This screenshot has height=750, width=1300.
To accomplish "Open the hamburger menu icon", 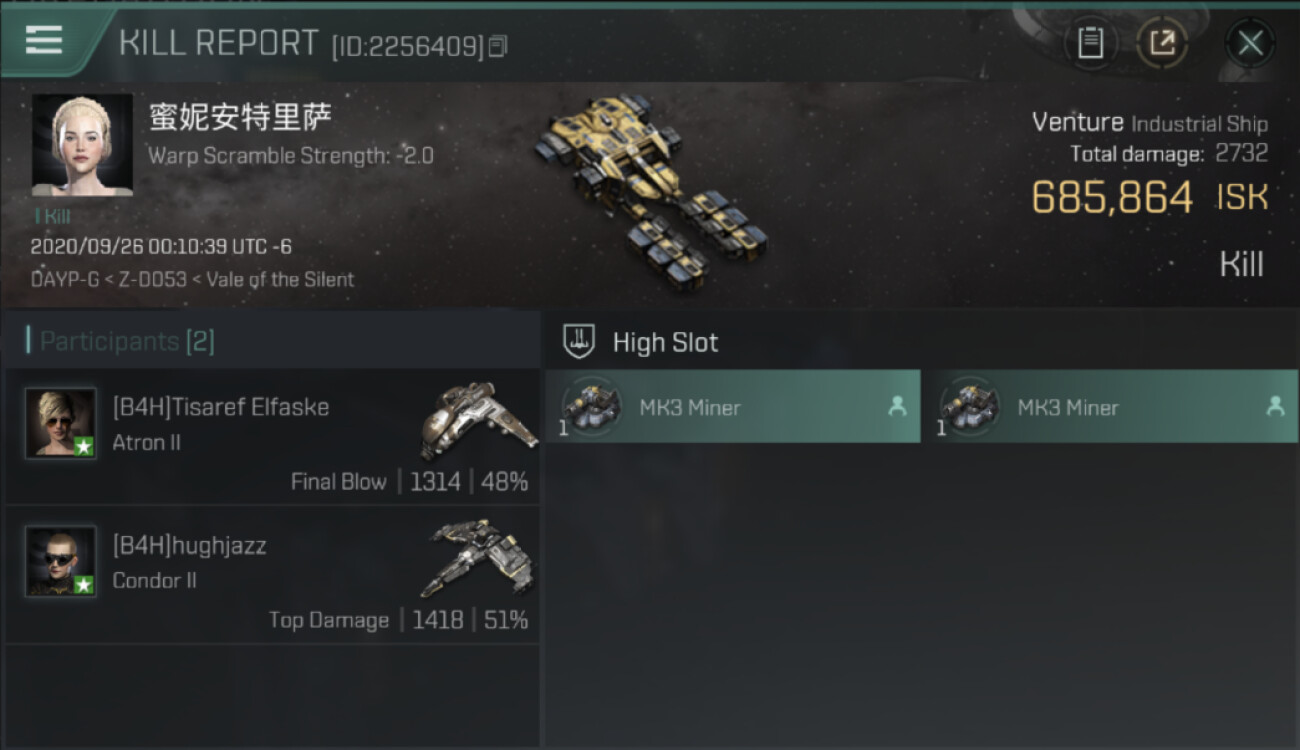I will pos(43,41).
